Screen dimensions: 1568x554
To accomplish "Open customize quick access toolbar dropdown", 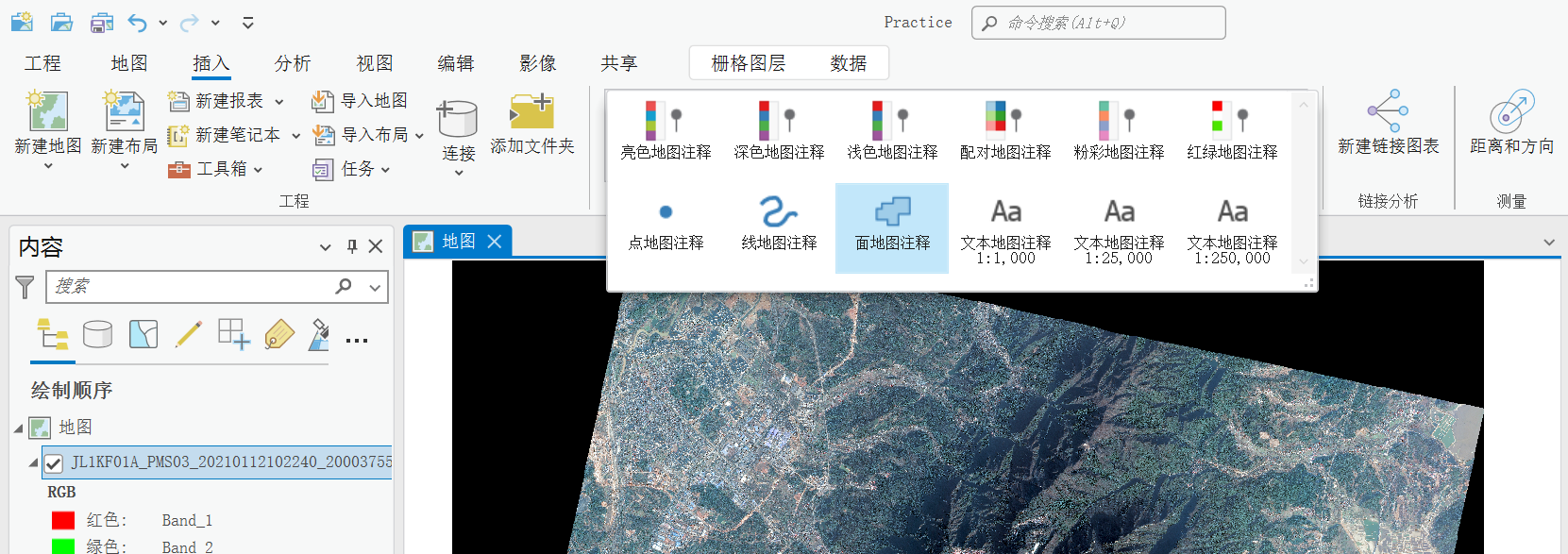I will tap(247, 23).
